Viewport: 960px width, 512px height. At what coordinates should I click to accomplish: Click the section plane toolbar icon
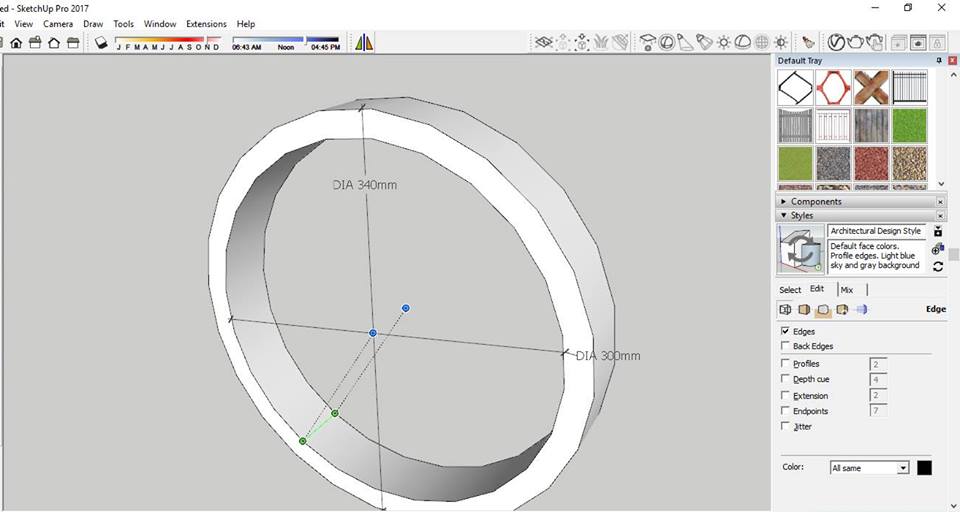click(545, 42)
